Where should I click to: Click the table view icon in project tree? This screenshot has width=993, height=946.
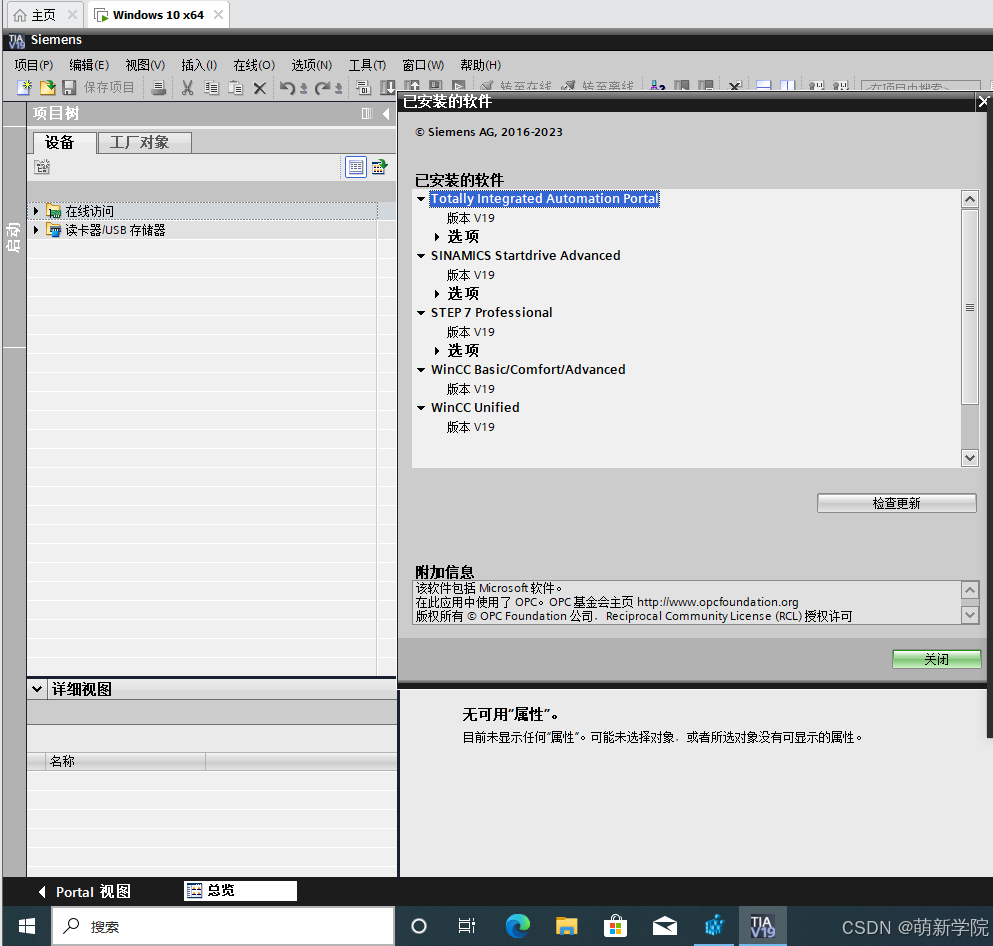[x=356, y=167]
